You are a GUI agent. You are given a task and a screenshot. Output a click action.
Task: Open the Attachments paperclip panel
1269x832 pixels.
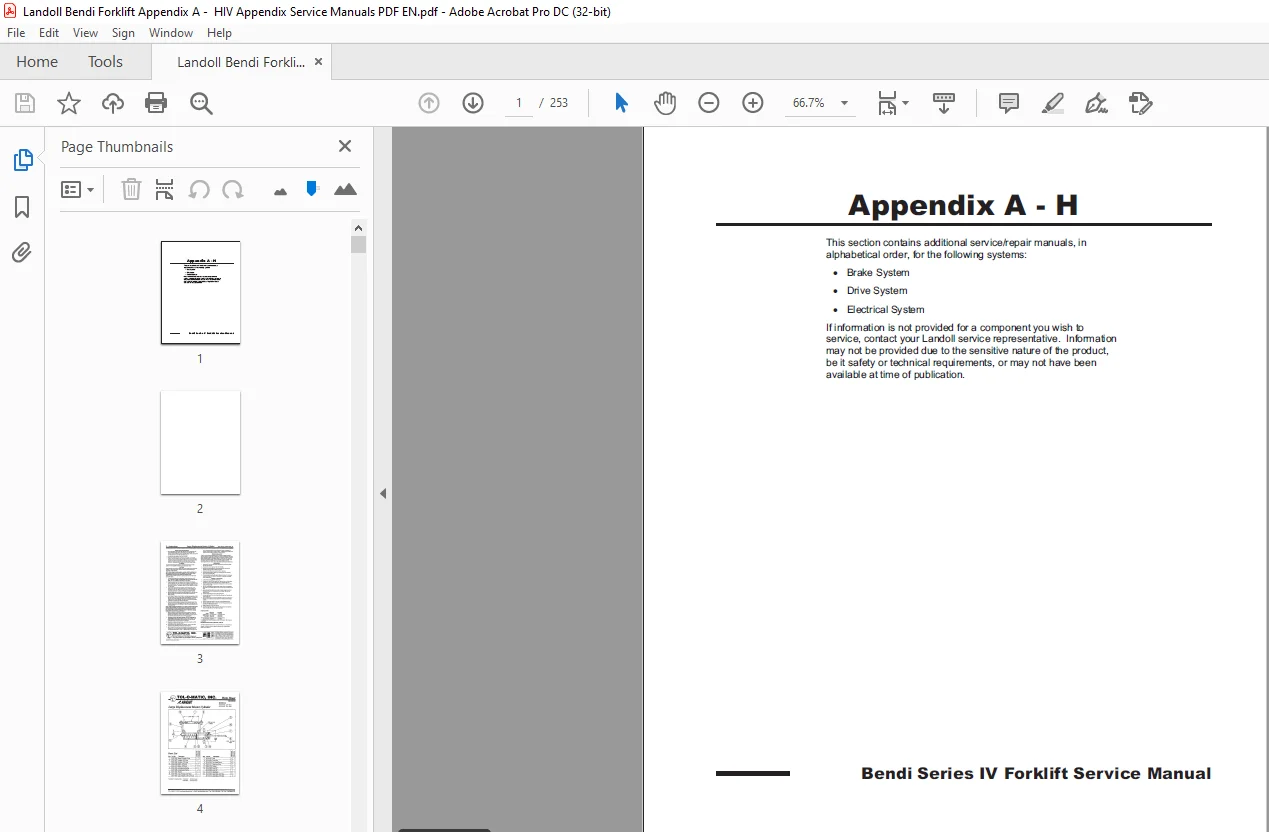pos(22,253)
